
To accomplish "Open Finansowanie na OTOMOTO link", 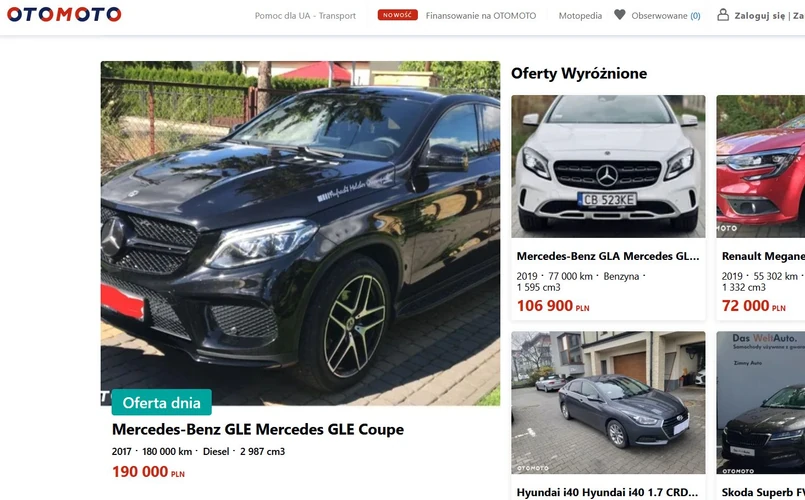I will pos(481,16).
